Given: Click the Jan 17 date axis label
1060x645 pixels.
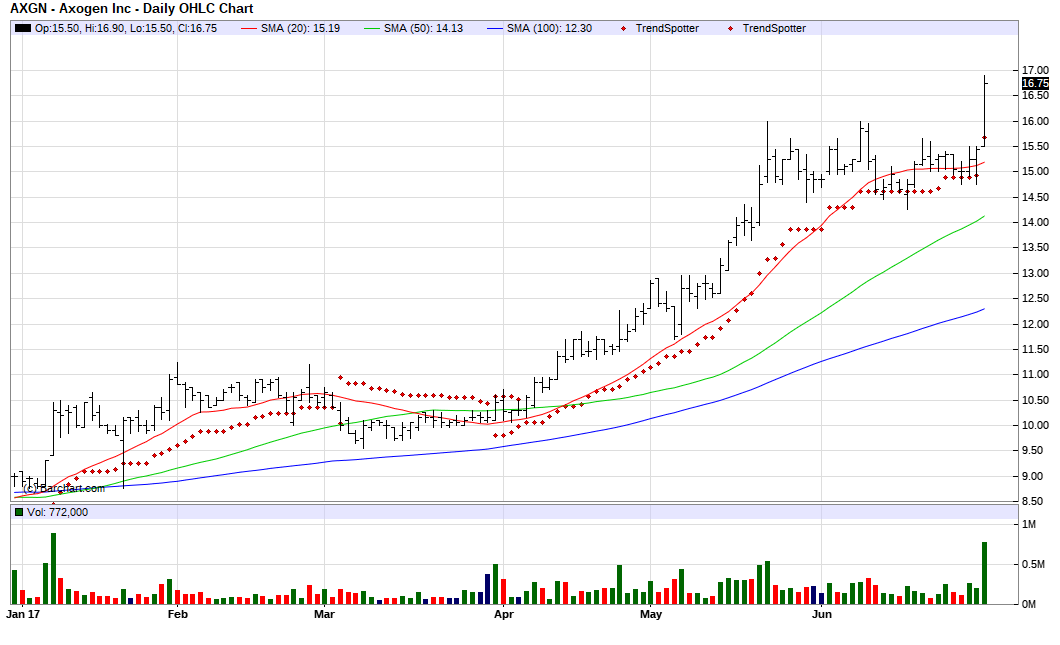Looking at the screenshot, I should click(23, 615).
